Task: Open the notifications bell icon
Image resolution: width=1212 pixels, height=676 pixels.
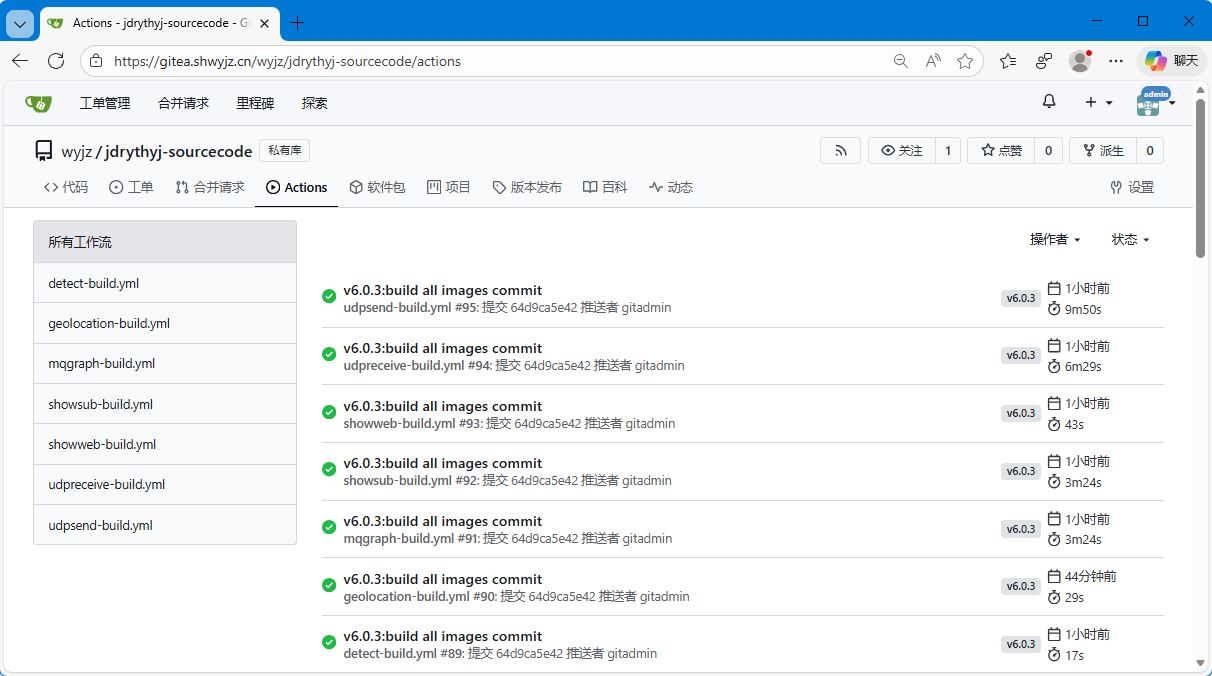Action: (x=1049, y=102)
